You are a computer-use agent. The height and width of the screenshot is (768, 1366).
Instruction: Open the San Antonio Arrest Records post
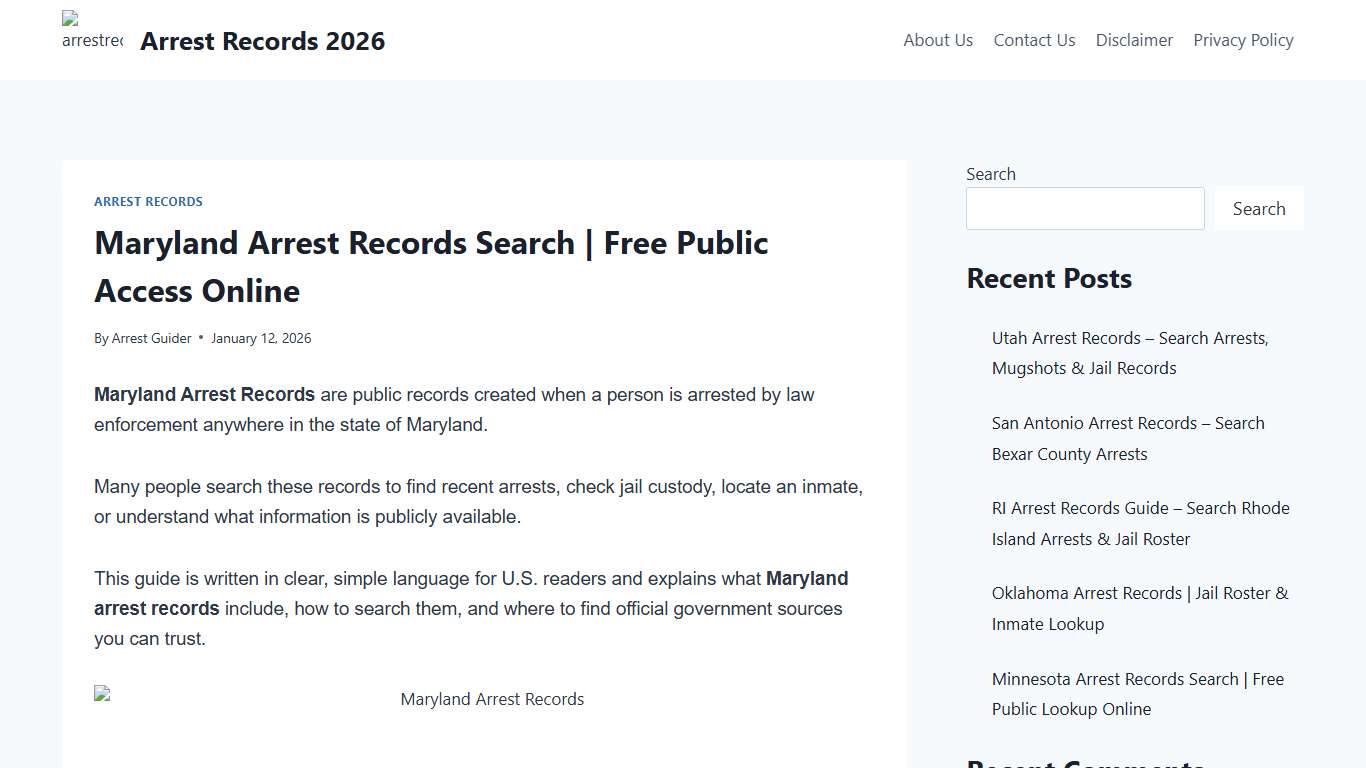[x=1128, y=438]
